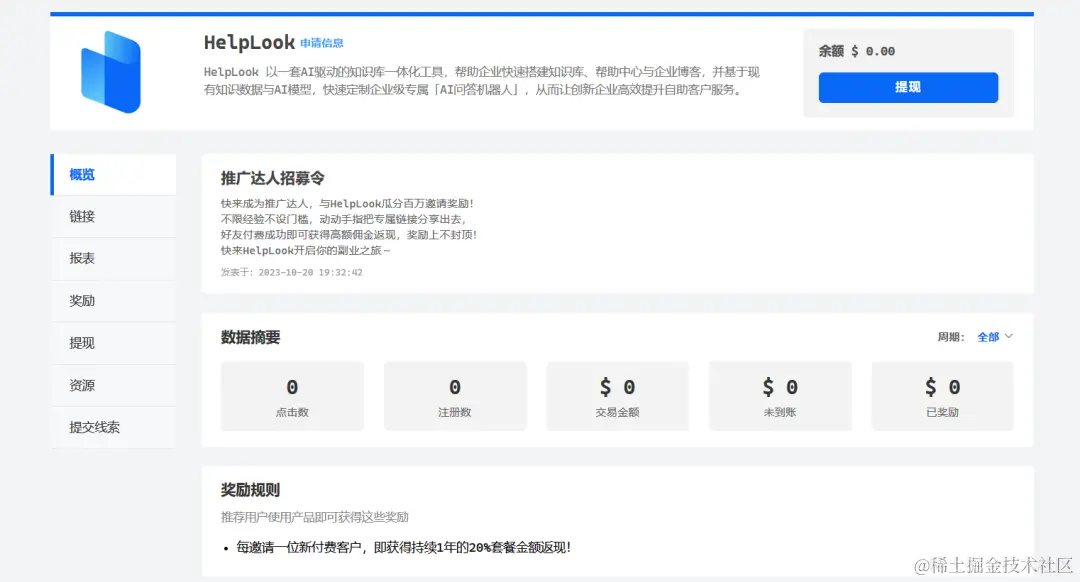Click the HelpLook blue logo icon
The image size is (1080, 582).
click(109, 72)
